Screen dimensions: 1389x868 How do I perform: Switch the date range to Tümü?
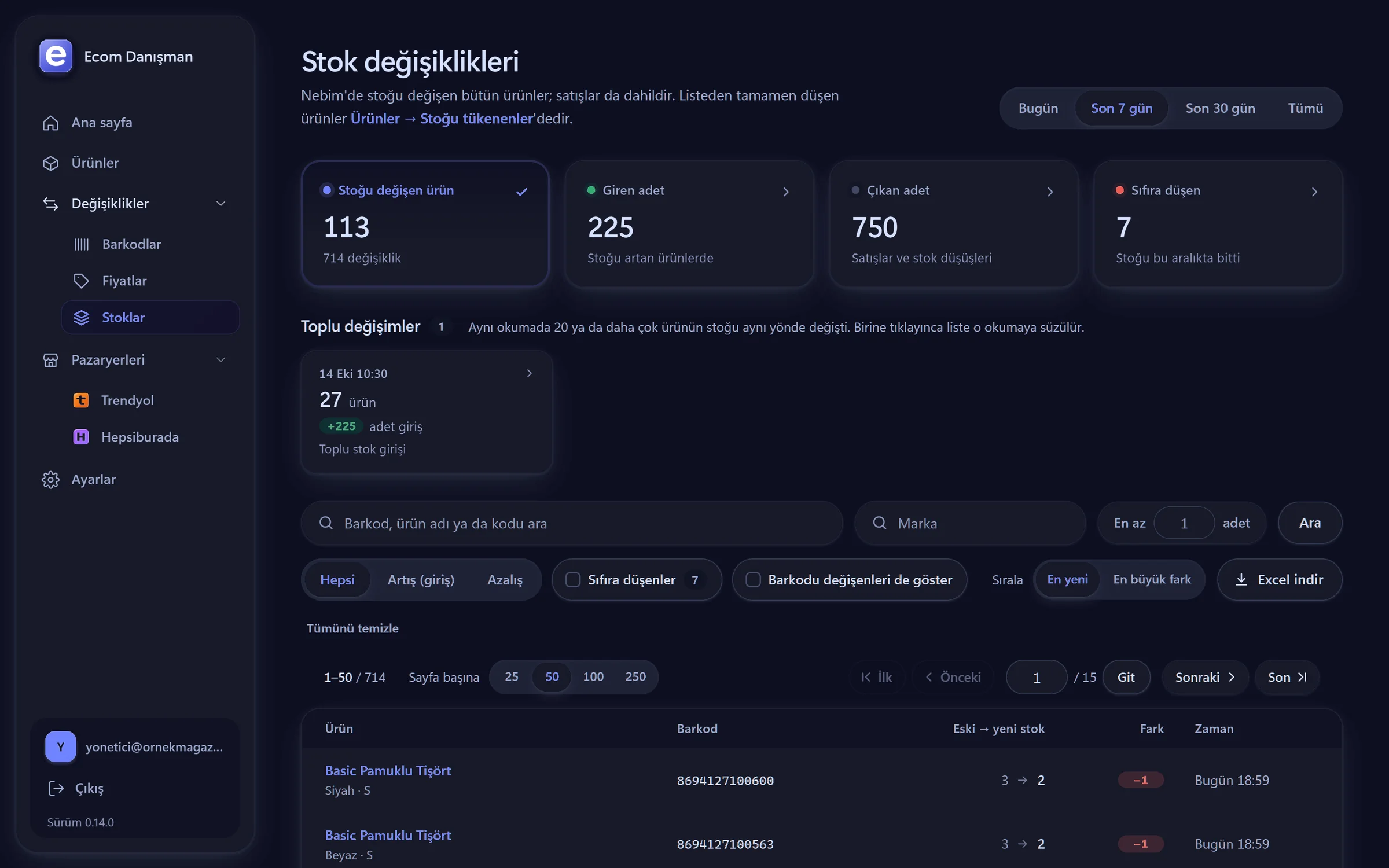(x=1305, y=108)
